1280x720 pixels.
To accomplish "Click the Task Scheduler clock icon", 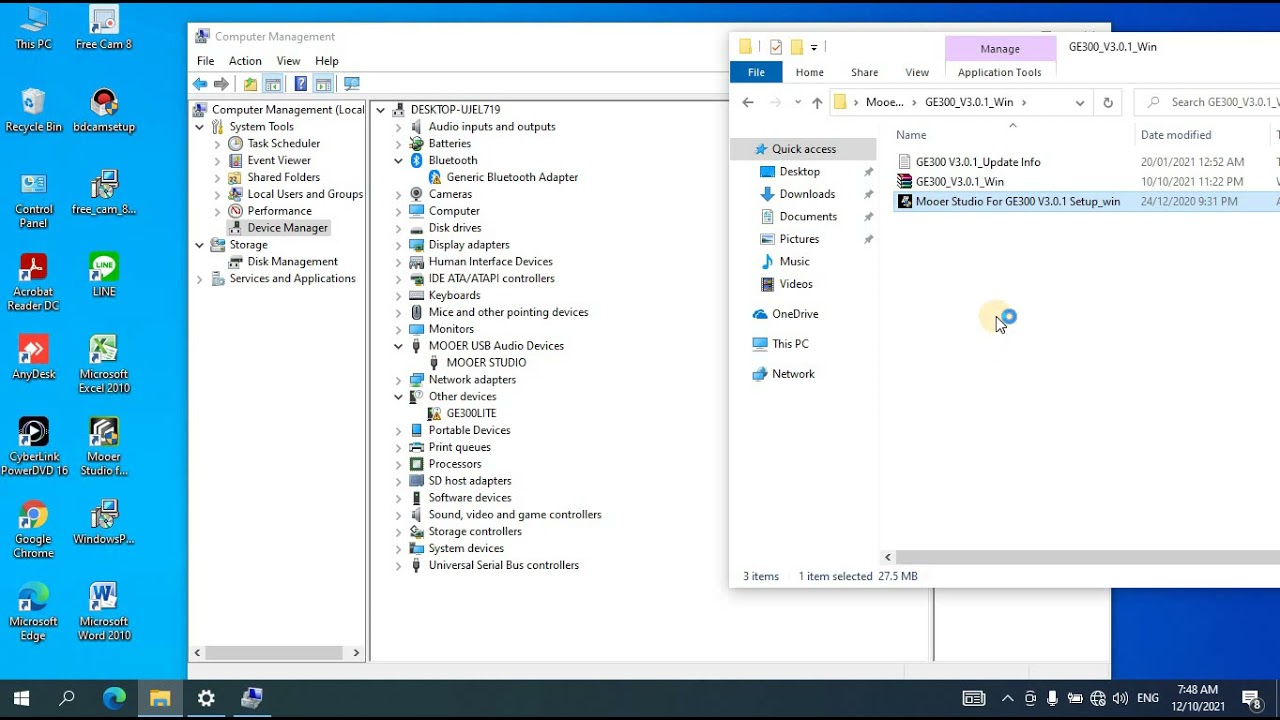I will coord(236,143).
